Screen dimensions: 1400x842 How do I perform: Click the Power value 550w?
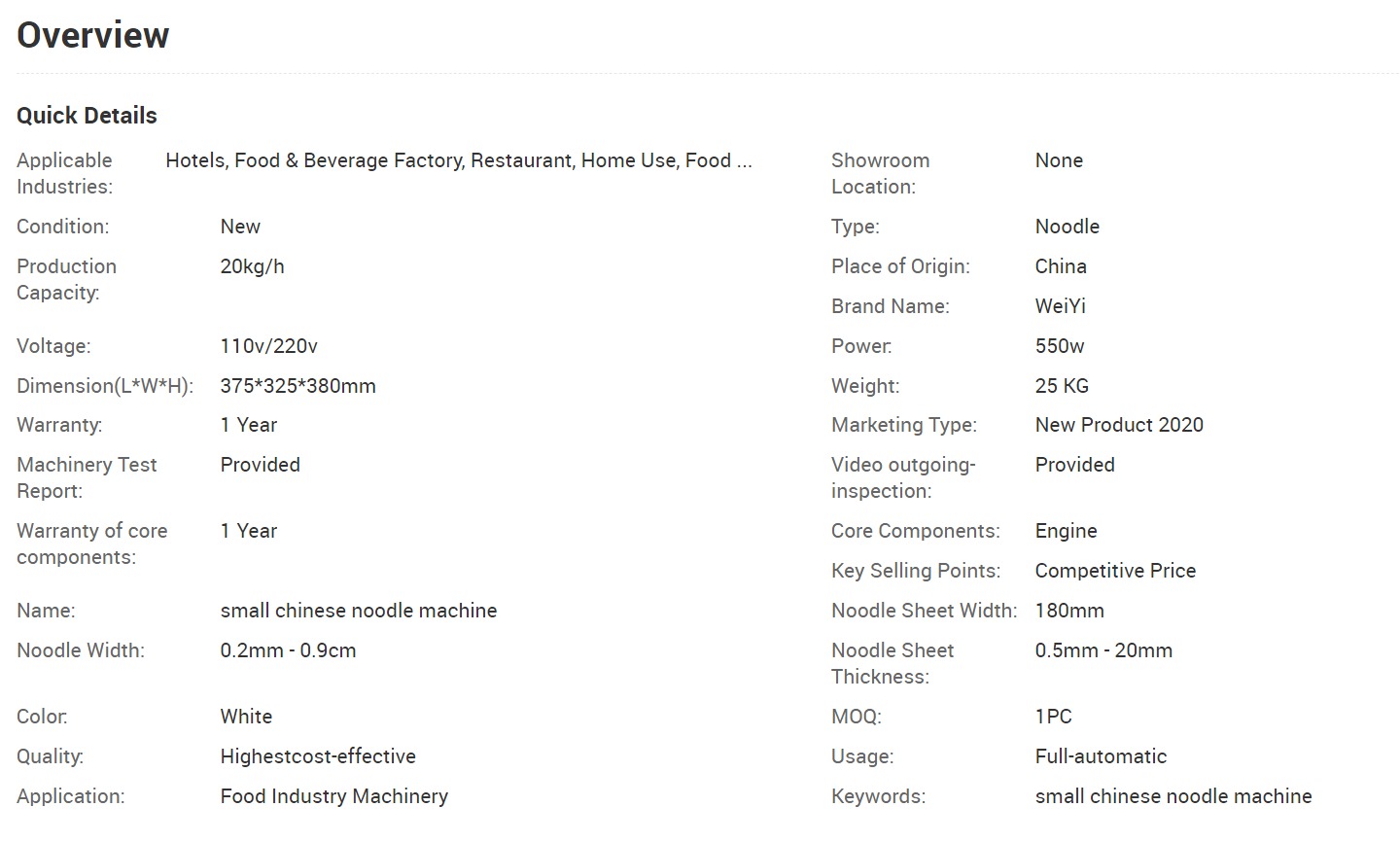1059,346
